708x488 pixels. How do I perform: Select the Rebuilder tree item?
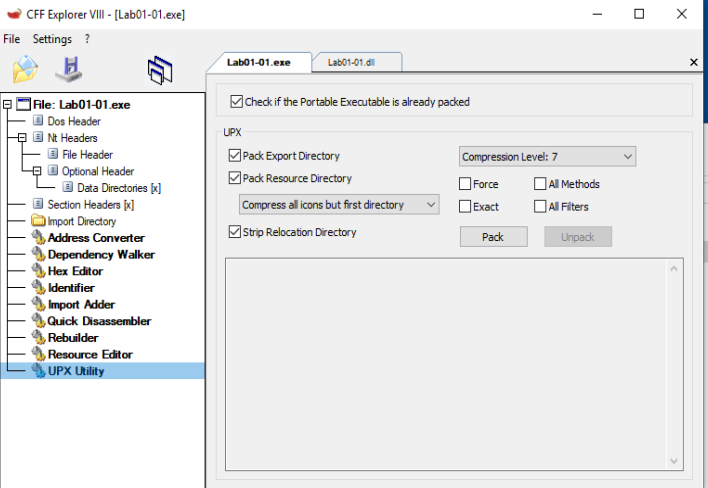(x=73, y=338)
